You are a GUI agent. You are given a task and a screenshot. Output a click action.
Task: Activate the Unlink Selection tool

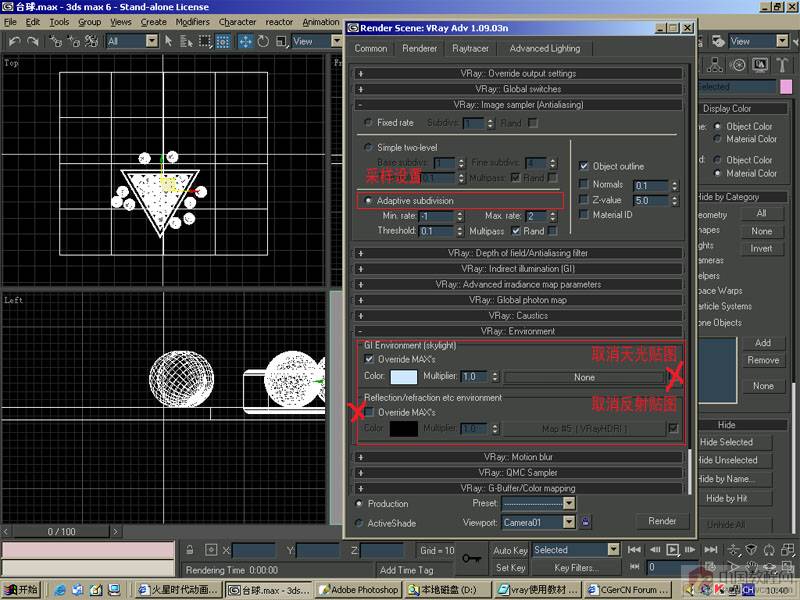(73, 41)
